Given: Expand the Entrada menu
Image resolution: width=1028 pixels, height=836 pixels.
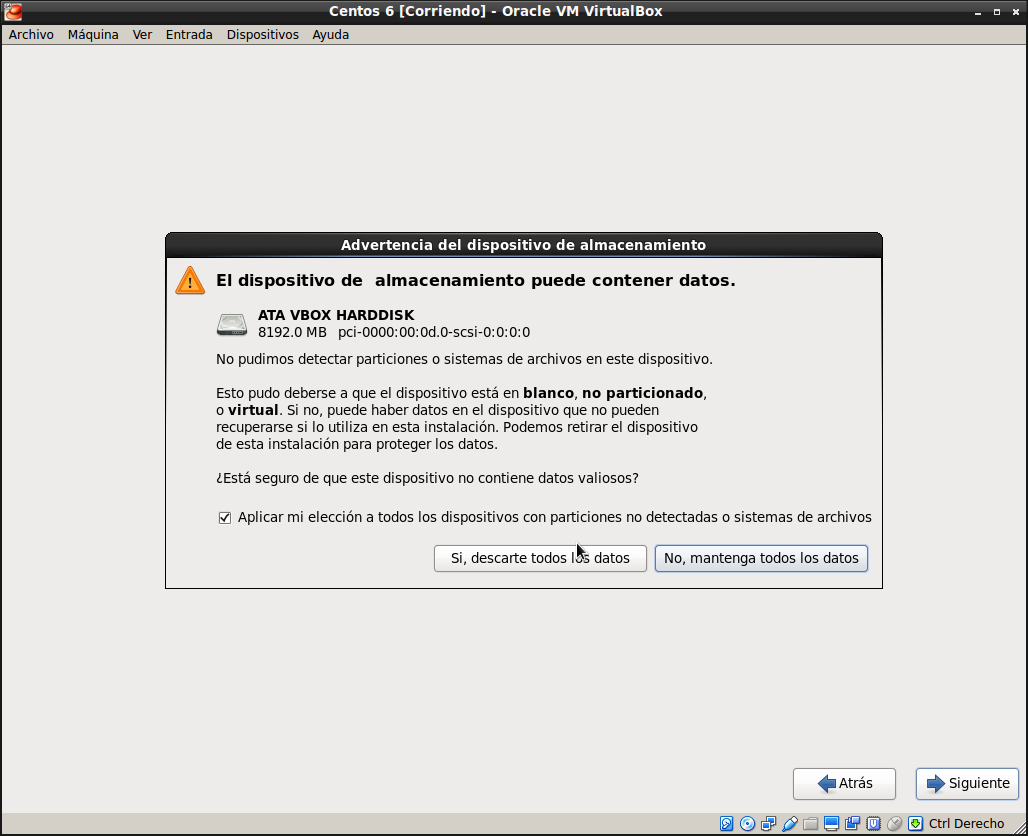Looking at the screenshot, I should (189, 34).
